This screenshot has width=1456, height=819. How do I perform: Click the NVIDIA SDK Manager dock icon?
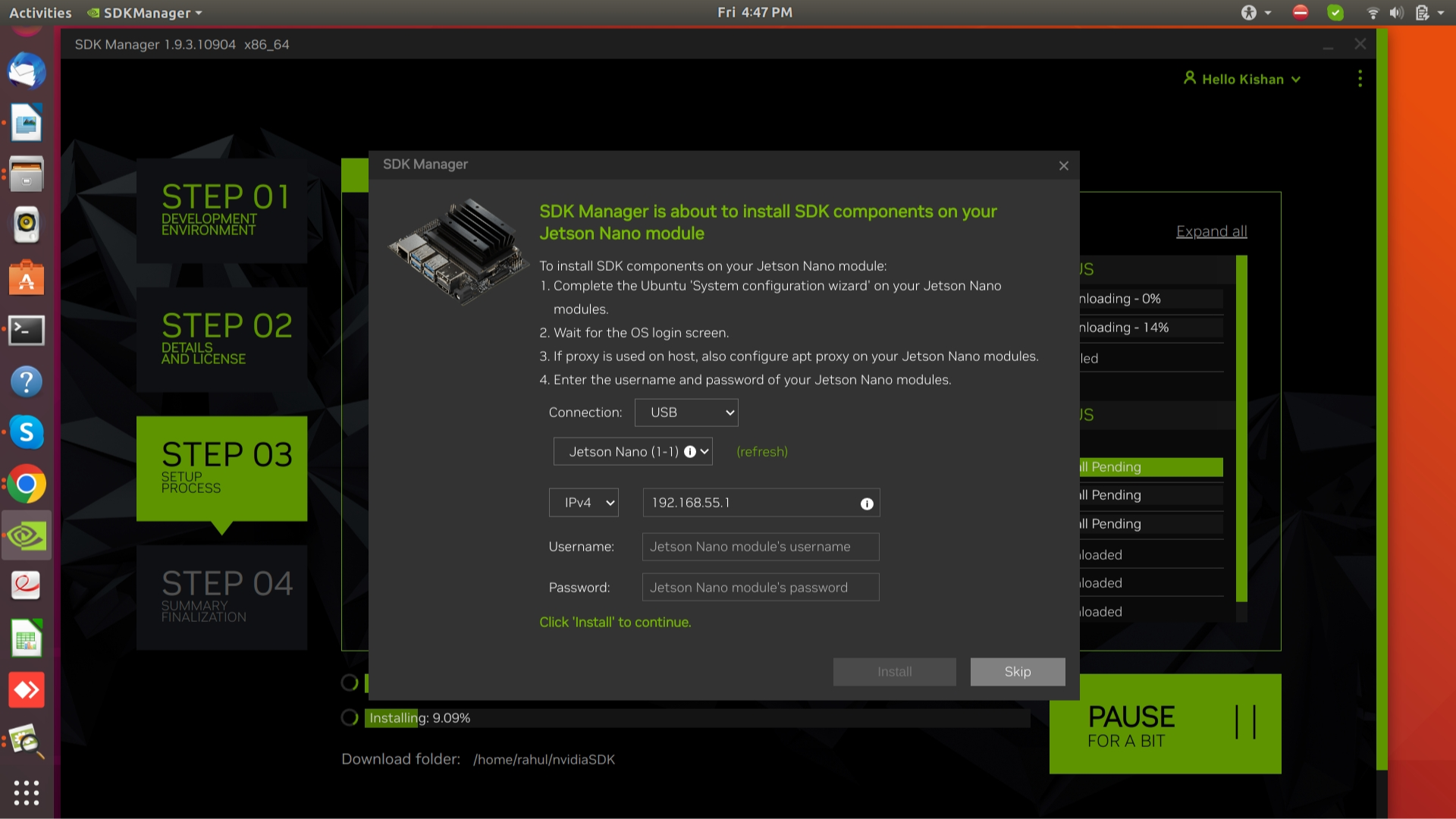27,535
